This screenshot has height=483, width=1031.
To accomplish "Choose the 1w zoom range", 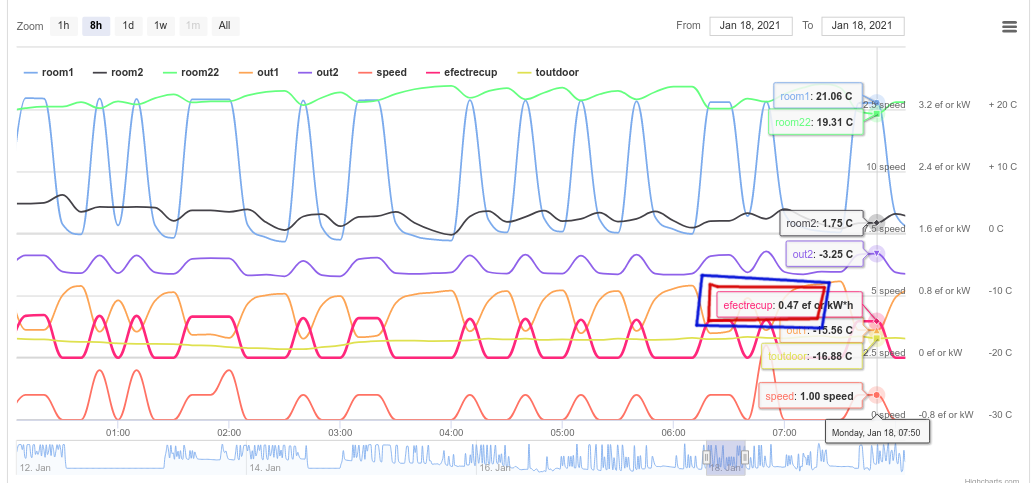I will point(160,26).
